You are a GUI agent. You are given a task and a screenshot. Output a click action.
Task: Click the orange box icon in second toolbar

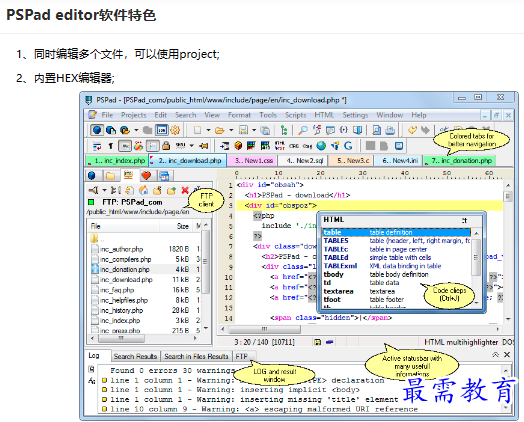238,146
